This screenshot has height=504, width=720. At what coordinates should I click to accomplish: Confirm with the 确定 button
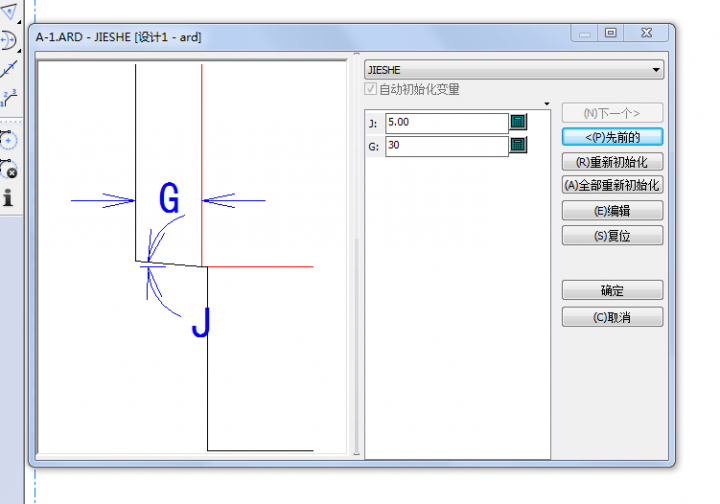[x=612, y=291]
